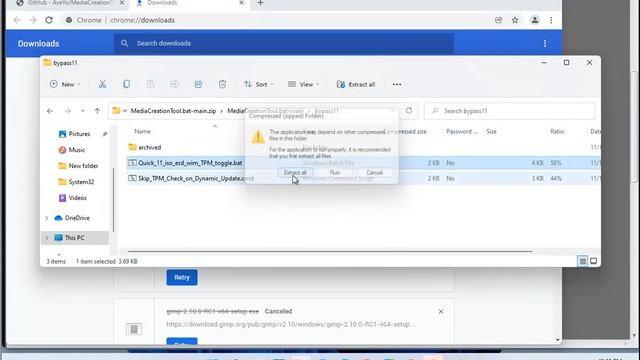This screenshot has width=640, height=360.
Task: Go back in Explorer navigation
Action: point(50,111)
